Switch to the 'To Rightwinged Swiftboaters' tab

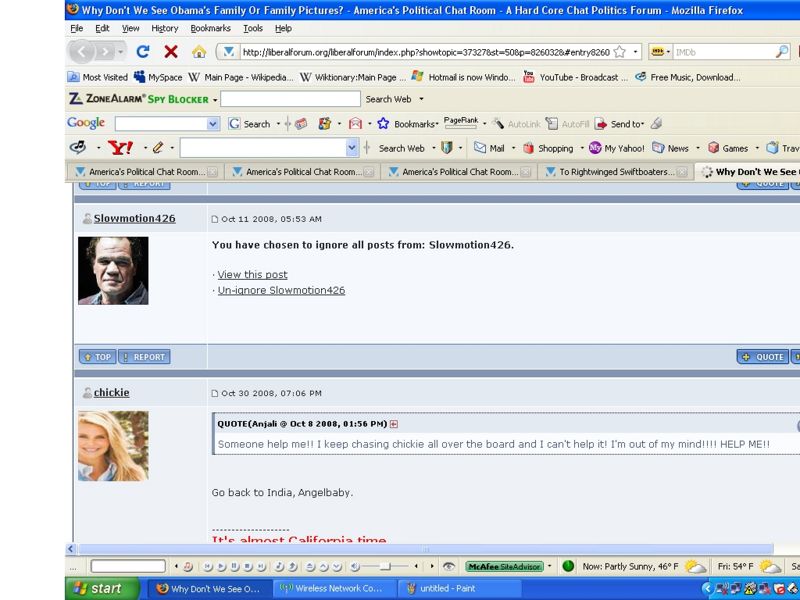[610, 172]
